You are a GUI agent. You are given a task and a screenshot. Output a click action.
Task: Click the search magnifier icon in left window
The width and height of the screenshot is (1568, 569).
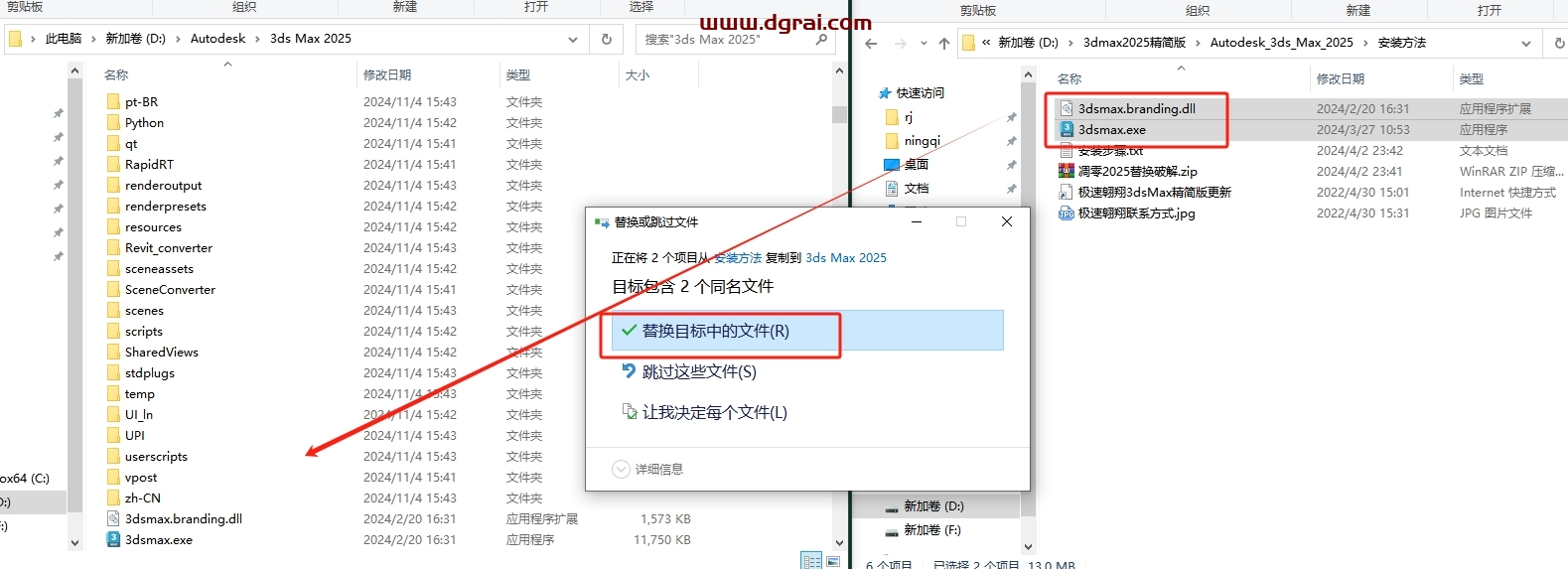tap(821, 39)
